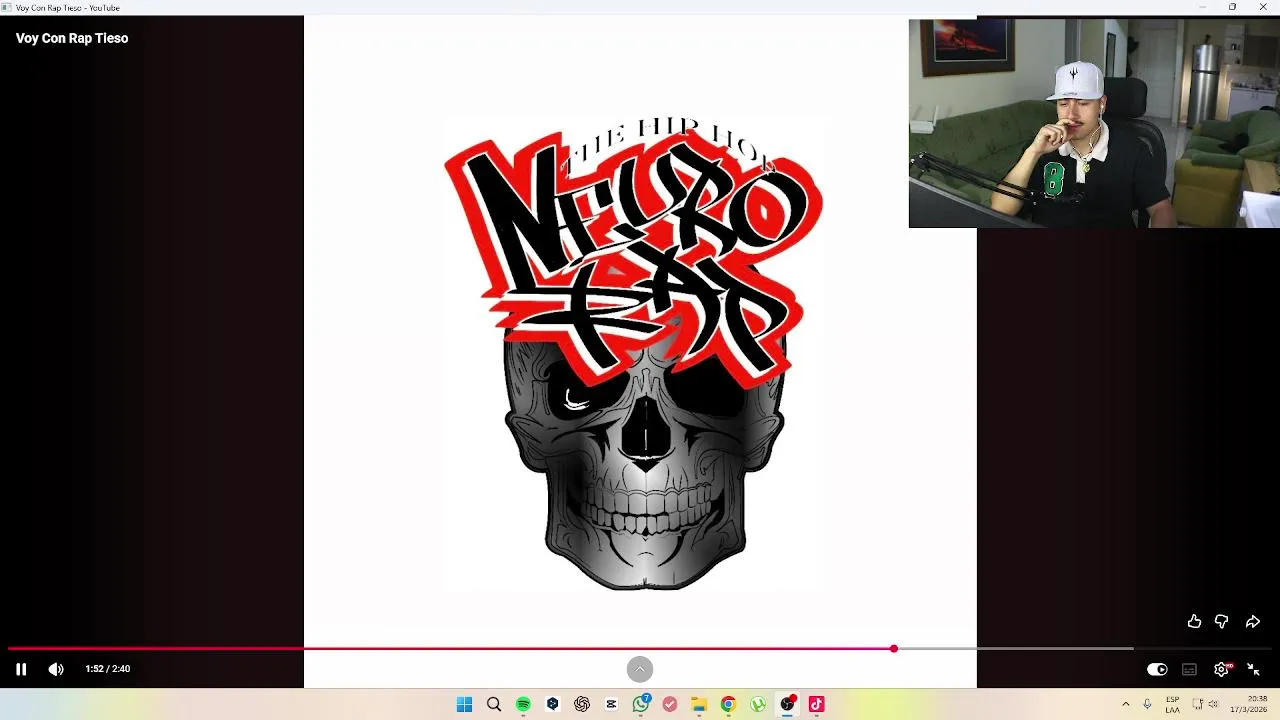
Task: Open CapCut from the taskbar
Action: point(611,705)
